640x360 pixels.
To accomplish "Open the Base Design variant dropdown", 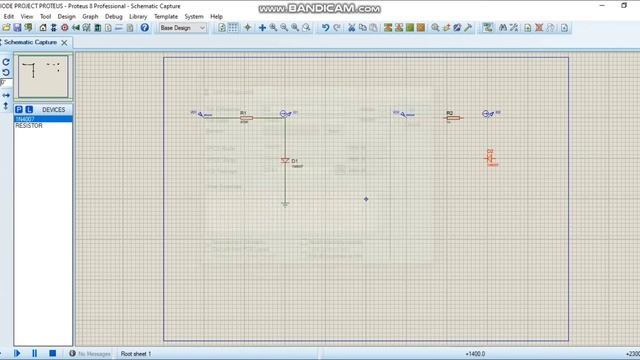I will coord(182,28).
